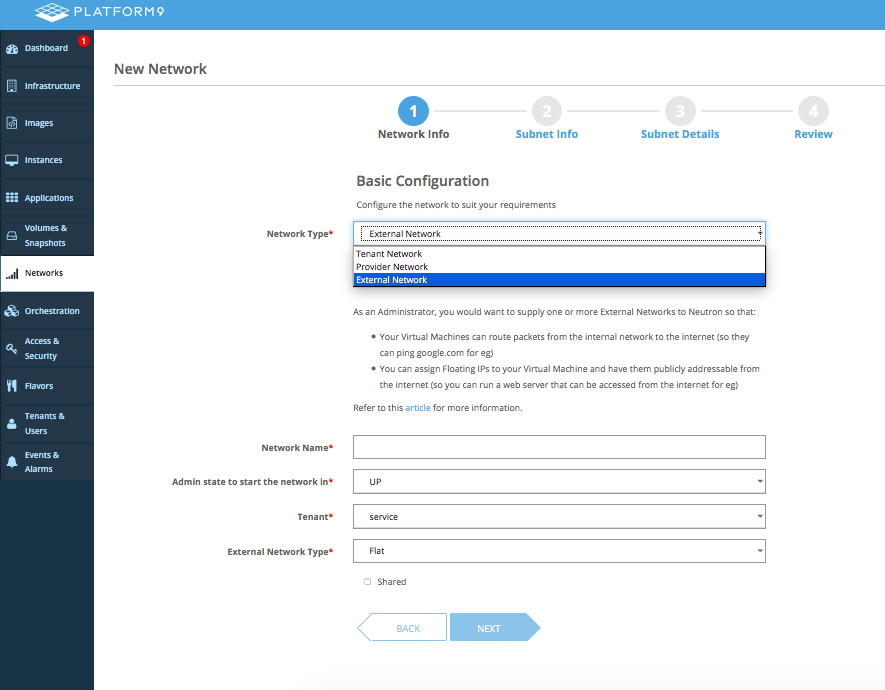Click the Network Name input field
The width and height of the screenshot is (885, 690).
pos(559,447)
